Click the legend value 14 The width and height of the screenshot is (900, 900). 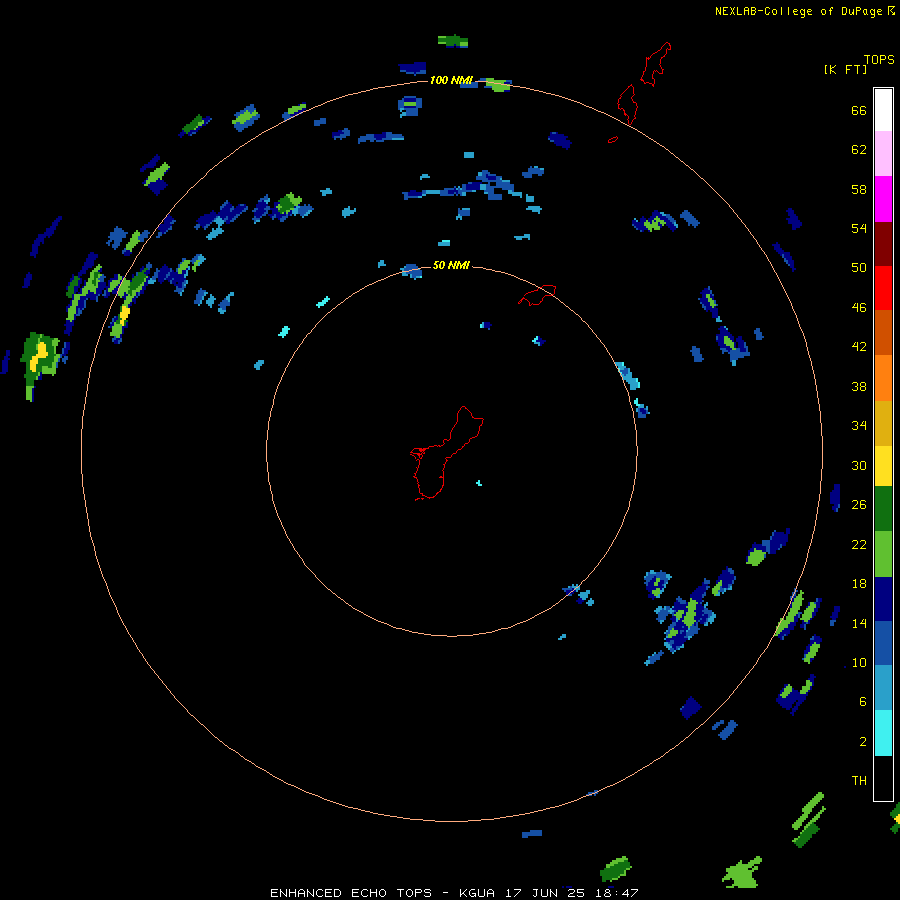[859, 623]
